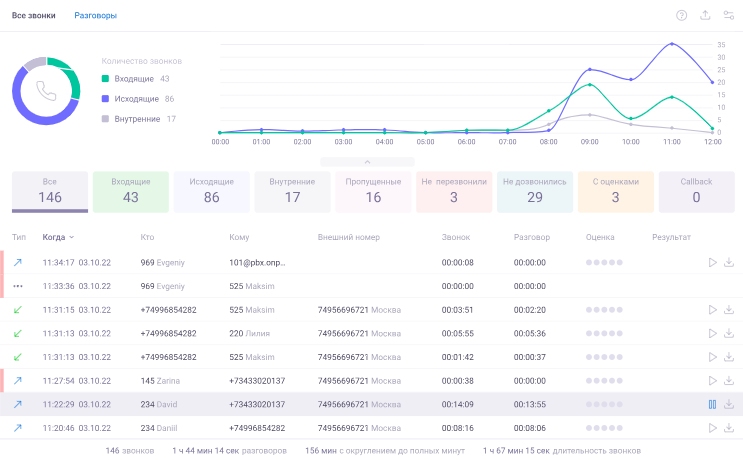Viewport: 743px width, 460px height.
Task: Pause the playing 11:22:29 call recording
Action: 712,404
